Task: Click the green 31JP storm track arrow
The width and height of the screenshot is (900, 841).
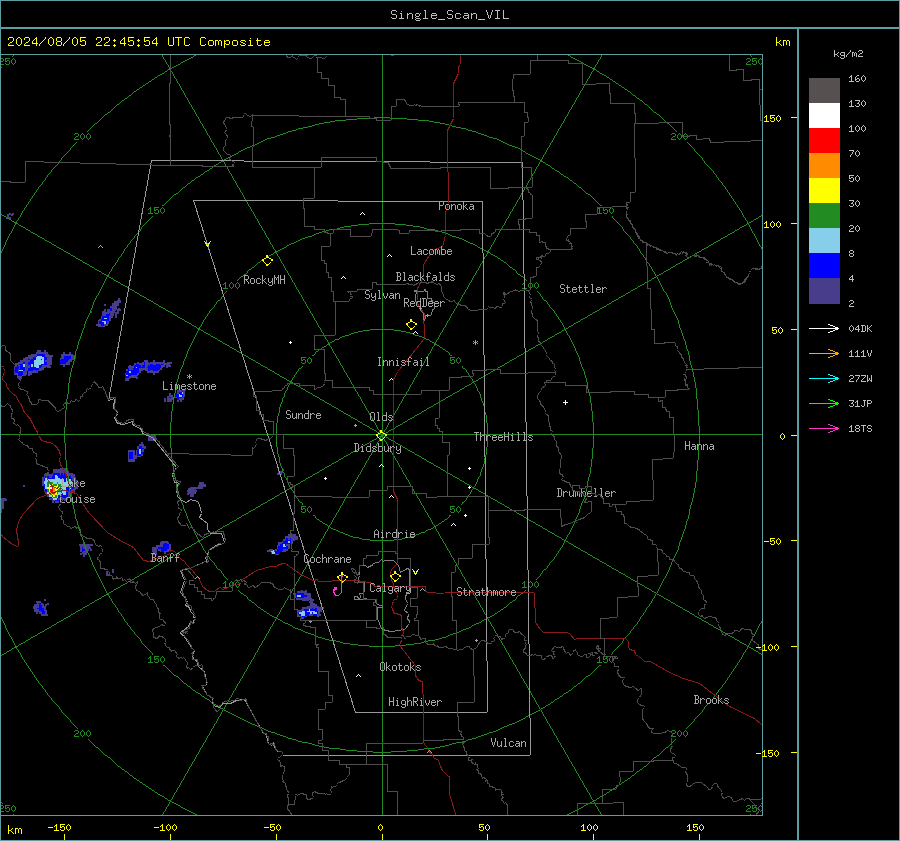Action: coord(824,404)
